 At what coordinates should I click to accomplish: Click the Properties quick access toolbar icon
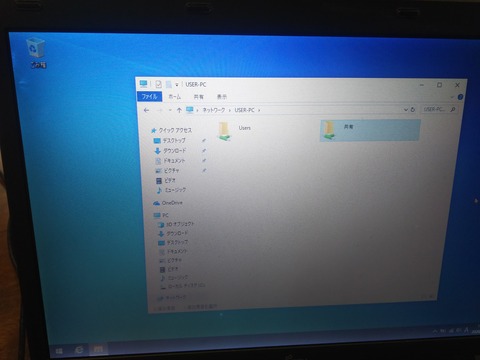coord(158,84)
